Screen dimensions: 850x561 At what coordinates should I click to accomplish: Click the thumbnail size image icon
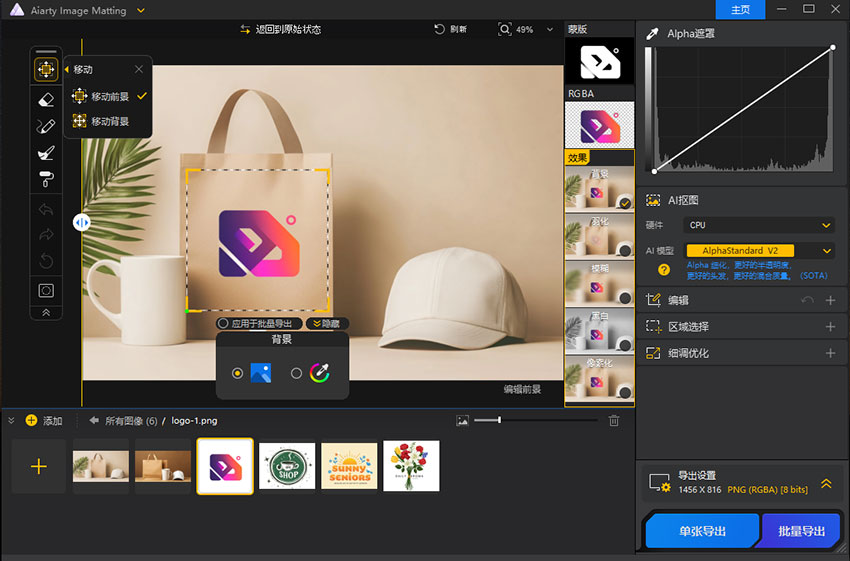pos(462,421)
